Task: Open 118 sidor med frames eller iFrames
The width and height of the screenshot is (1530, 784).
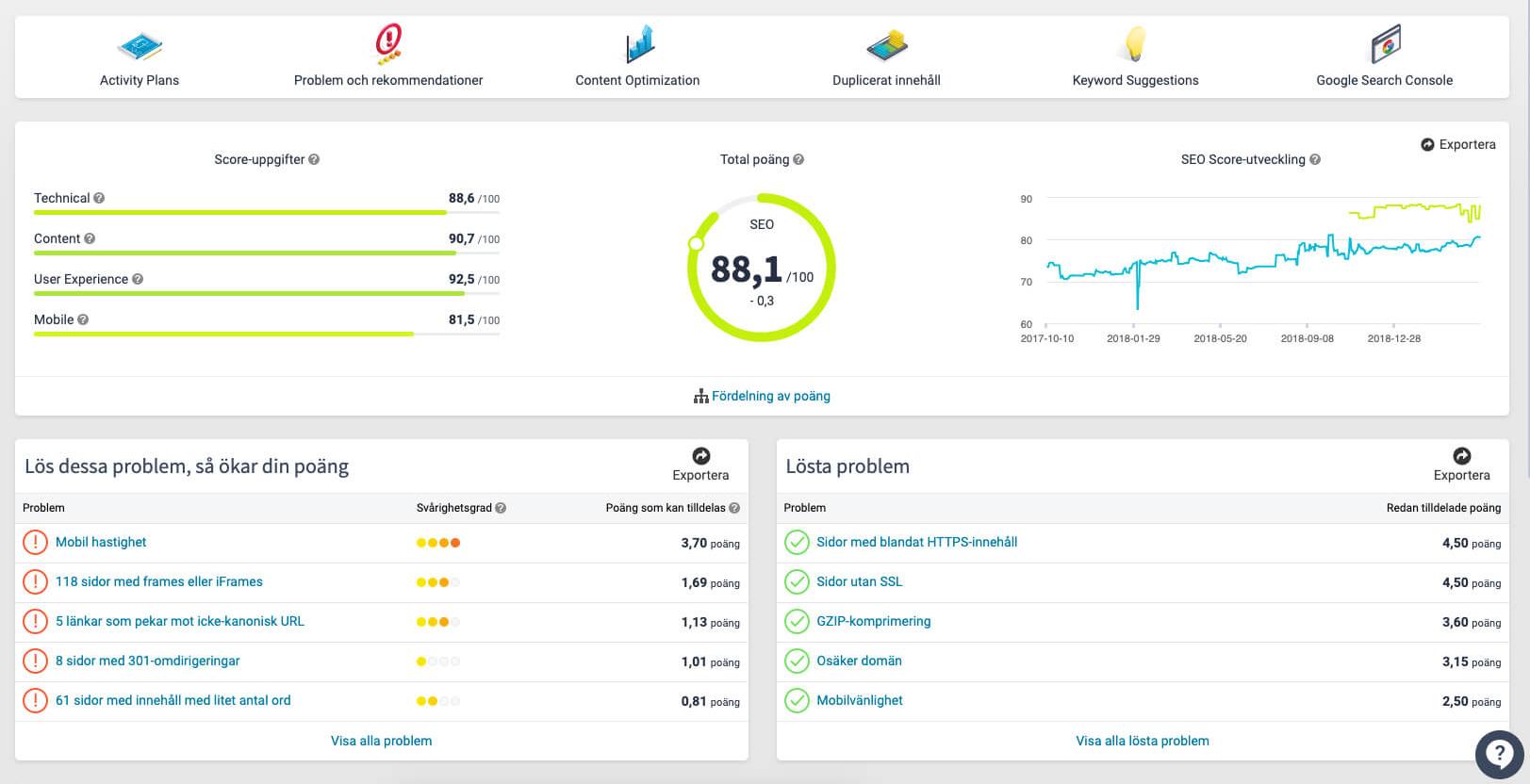Action: pos(159,581)
